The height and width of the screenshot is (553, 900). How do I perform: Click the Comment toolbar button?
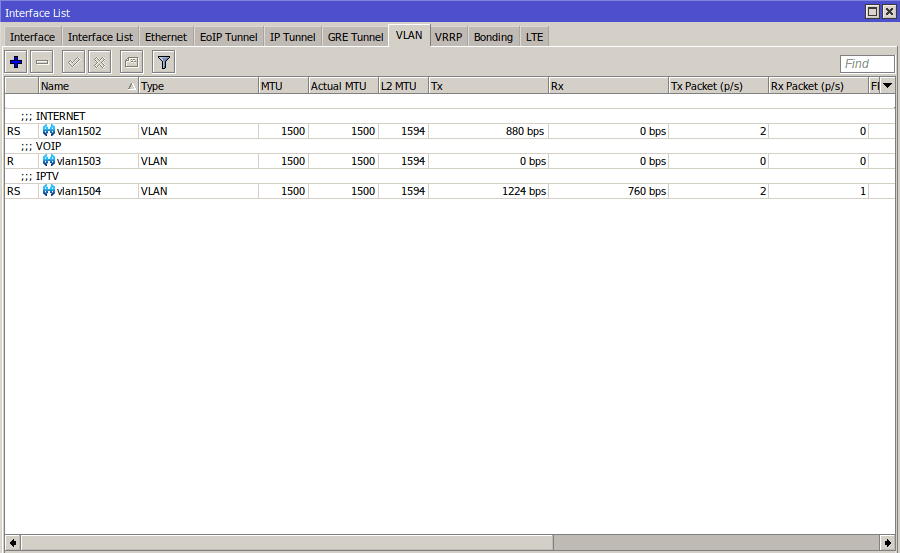tap(131, 63)
